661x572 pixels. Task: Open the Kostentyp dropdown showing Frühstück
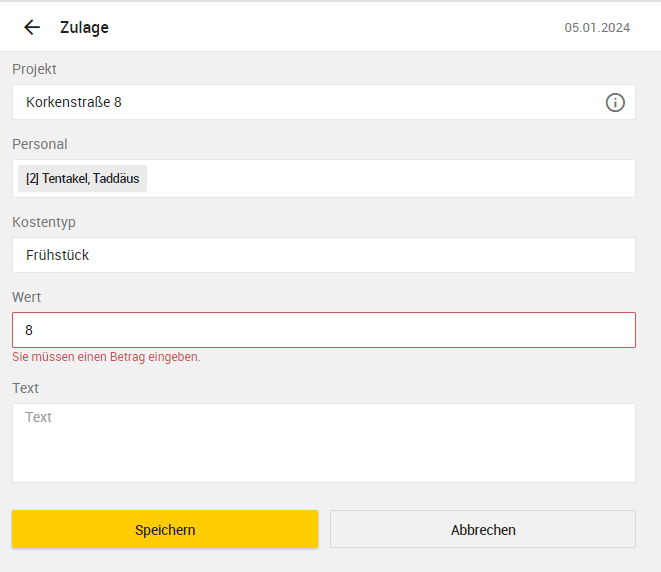(324, 255)
